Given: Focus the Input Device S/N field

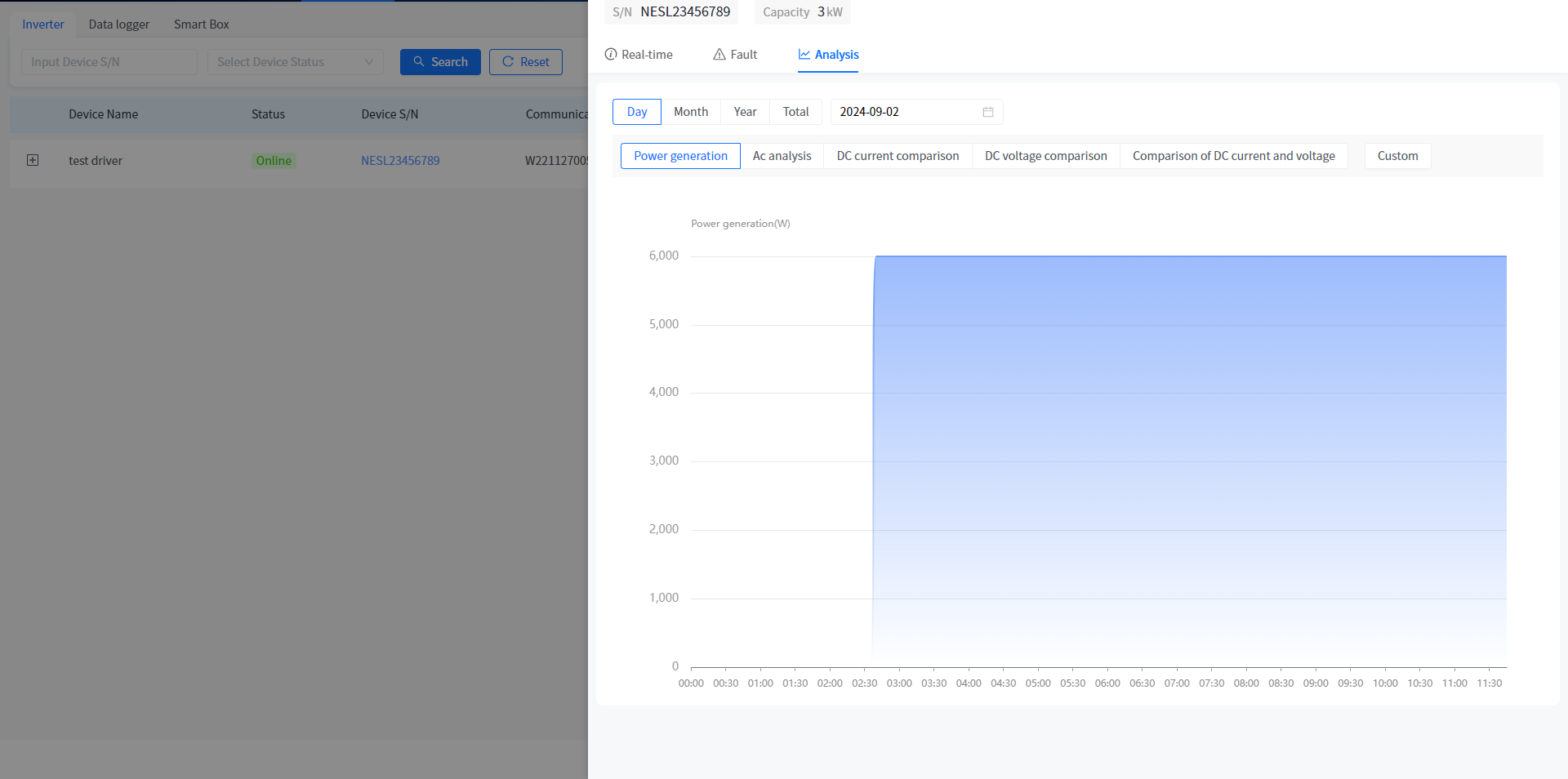Looking at the screenshot, I should tap(109, 62).
